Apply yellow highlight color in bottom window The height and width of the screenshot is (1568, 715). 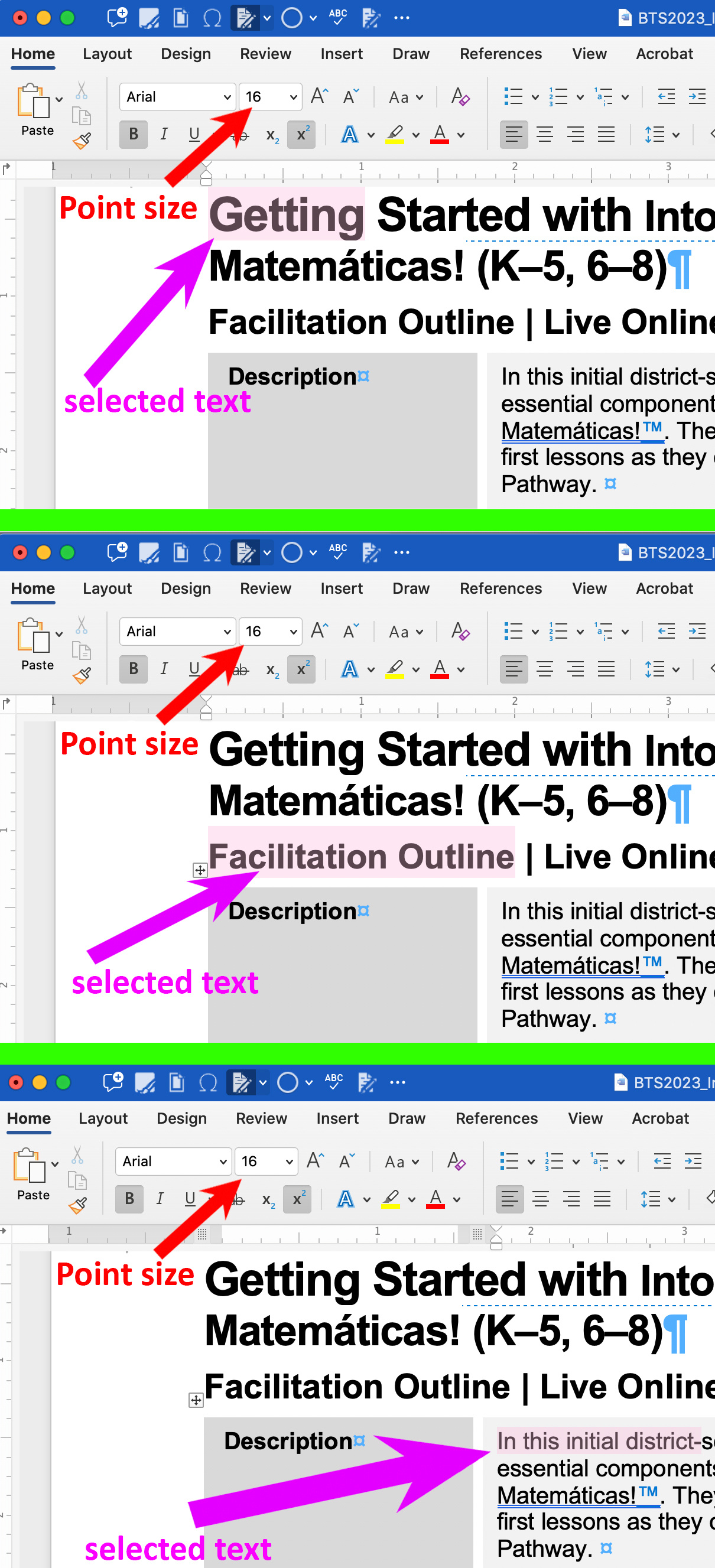pyautogui.click(x=391, y=1199)
